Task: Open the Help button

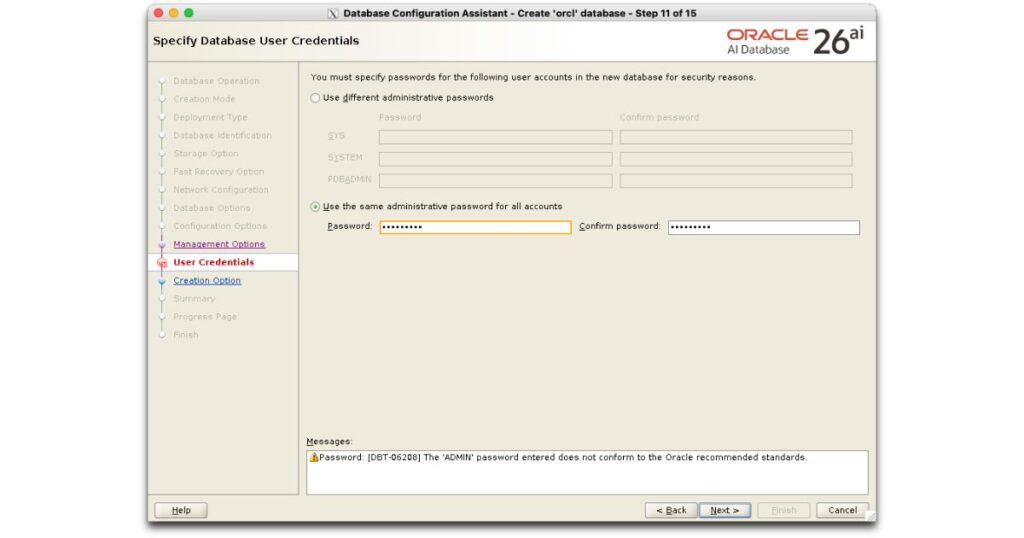Action: click(181, 511)
